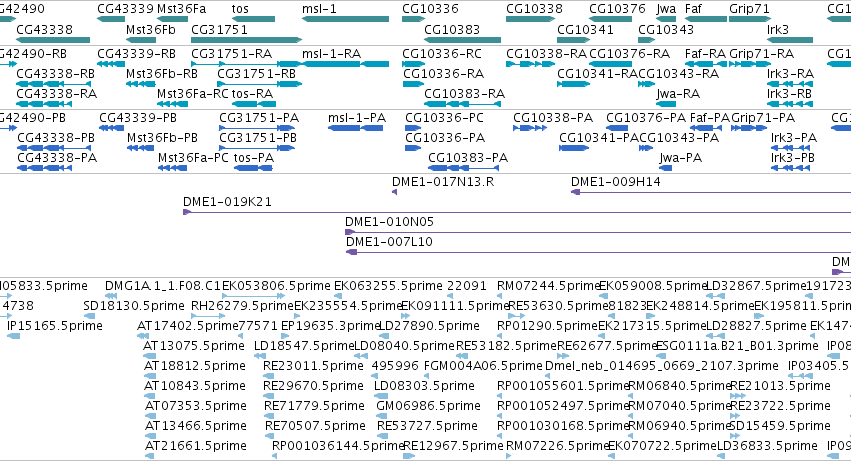Select protein msl-1-PA
Viewport: 851px width, 461px height.
pos(355,128)
